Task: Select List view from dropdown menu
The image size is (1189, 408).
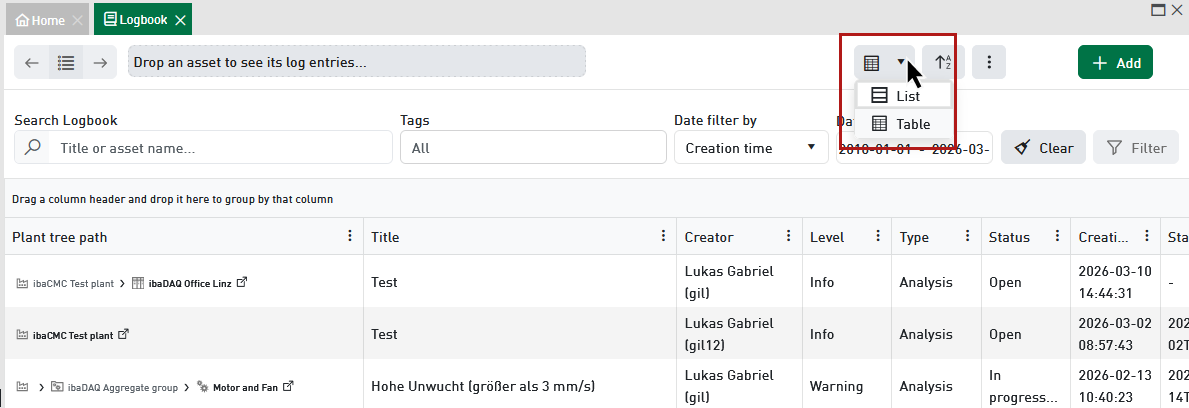Action: (905, 96)
